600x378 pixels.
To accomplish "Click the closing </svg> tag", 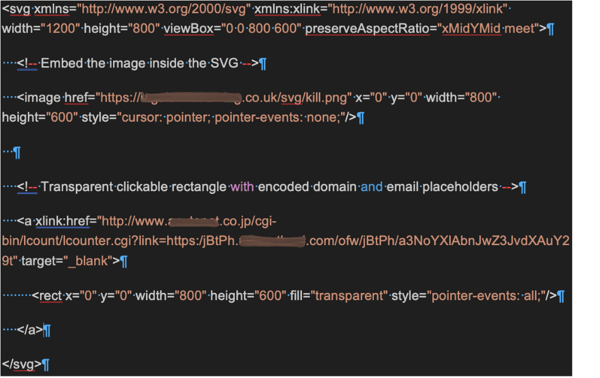I will 21,364.
